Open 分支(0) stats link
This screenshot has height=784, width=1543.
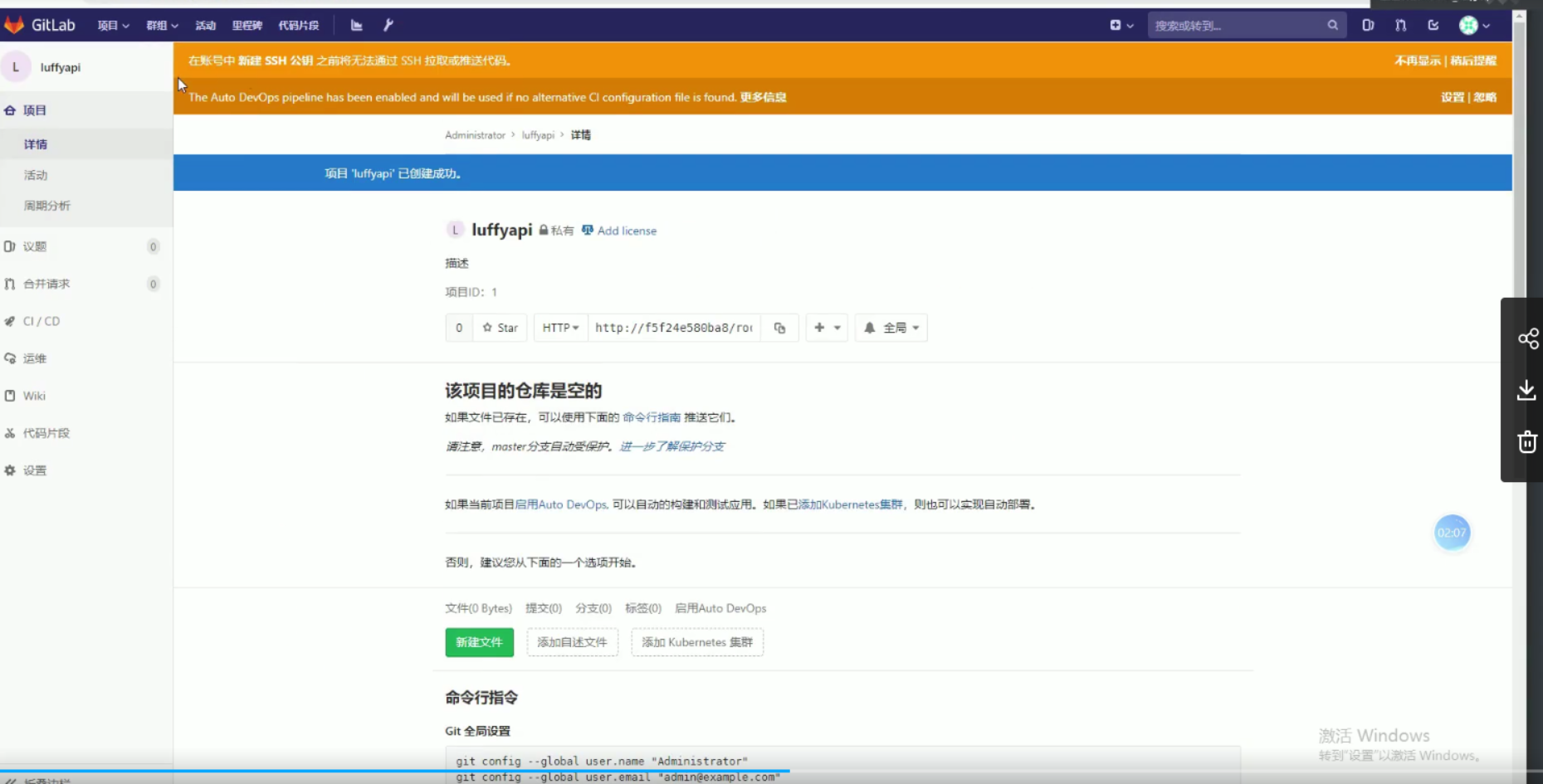pyautogui.click(x=593, y=608)
